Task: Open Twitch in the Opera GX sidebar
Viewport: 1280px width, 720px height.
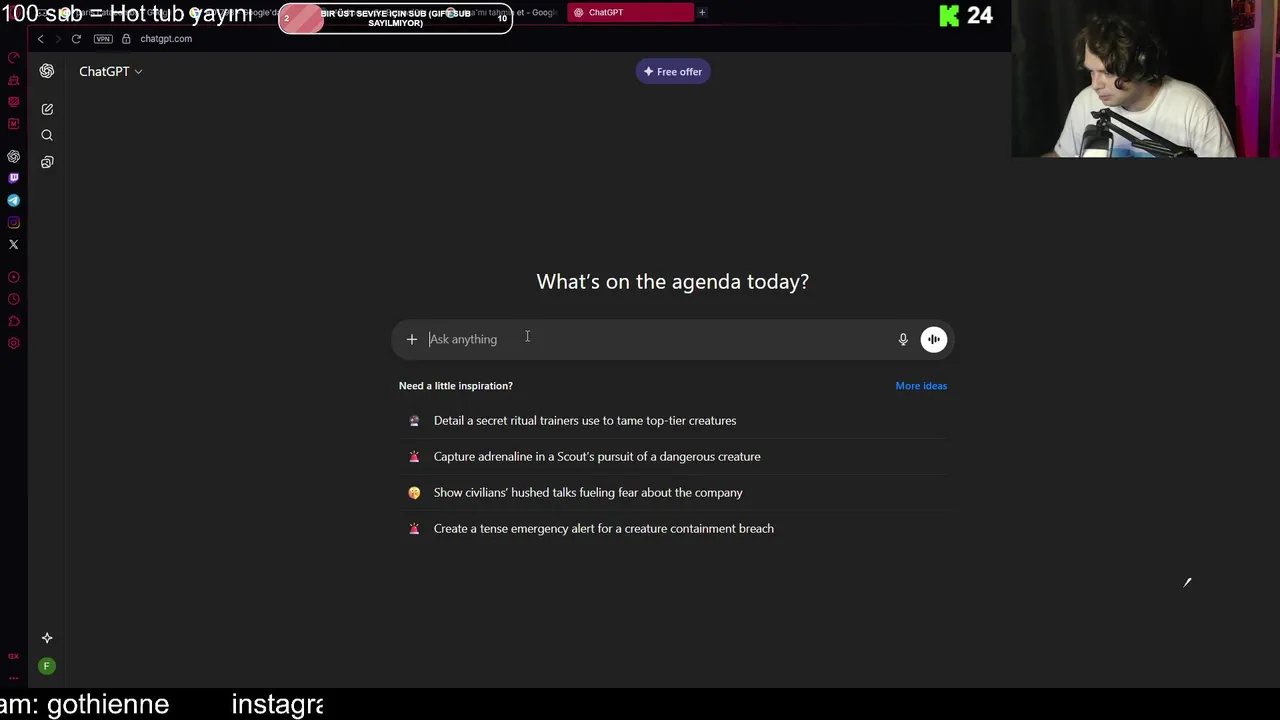Action: (x=14, y=178)
